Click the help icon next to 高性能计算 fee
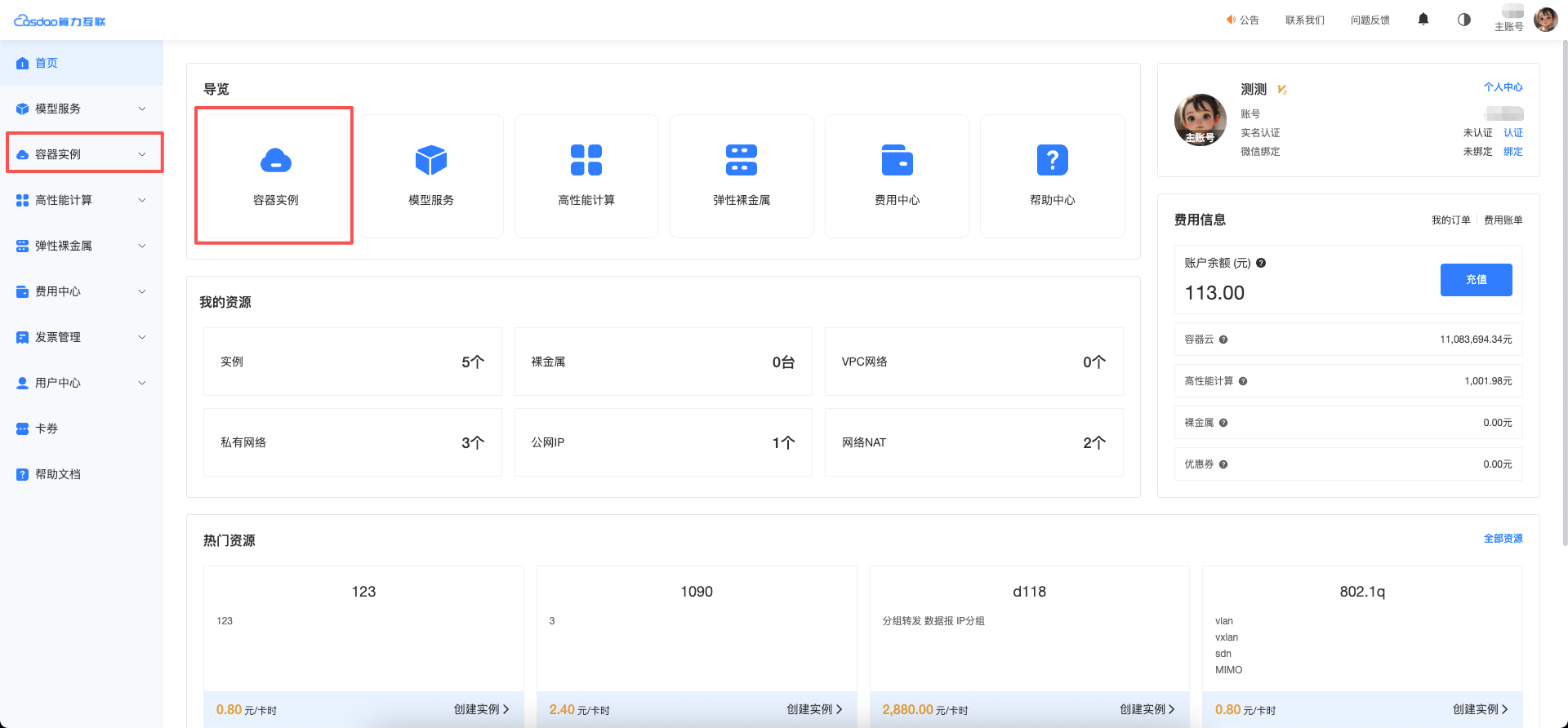 coord(1243,381)
